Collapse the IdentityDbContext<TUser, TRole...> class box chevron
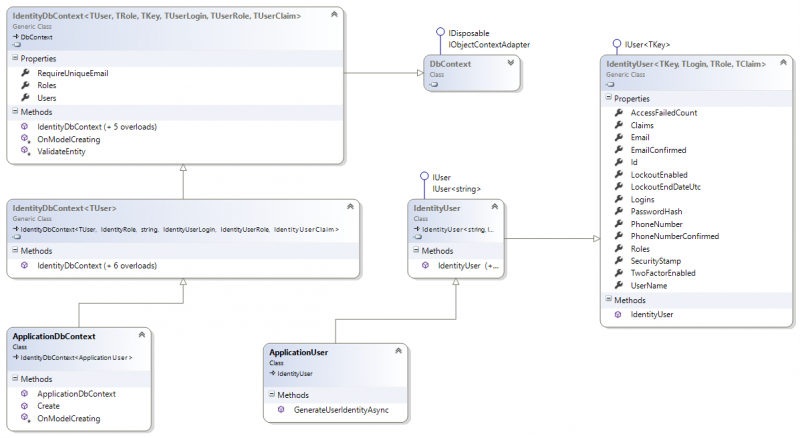Screen dimensions: 800x438 pyautogui.click(x=334, y=14)
